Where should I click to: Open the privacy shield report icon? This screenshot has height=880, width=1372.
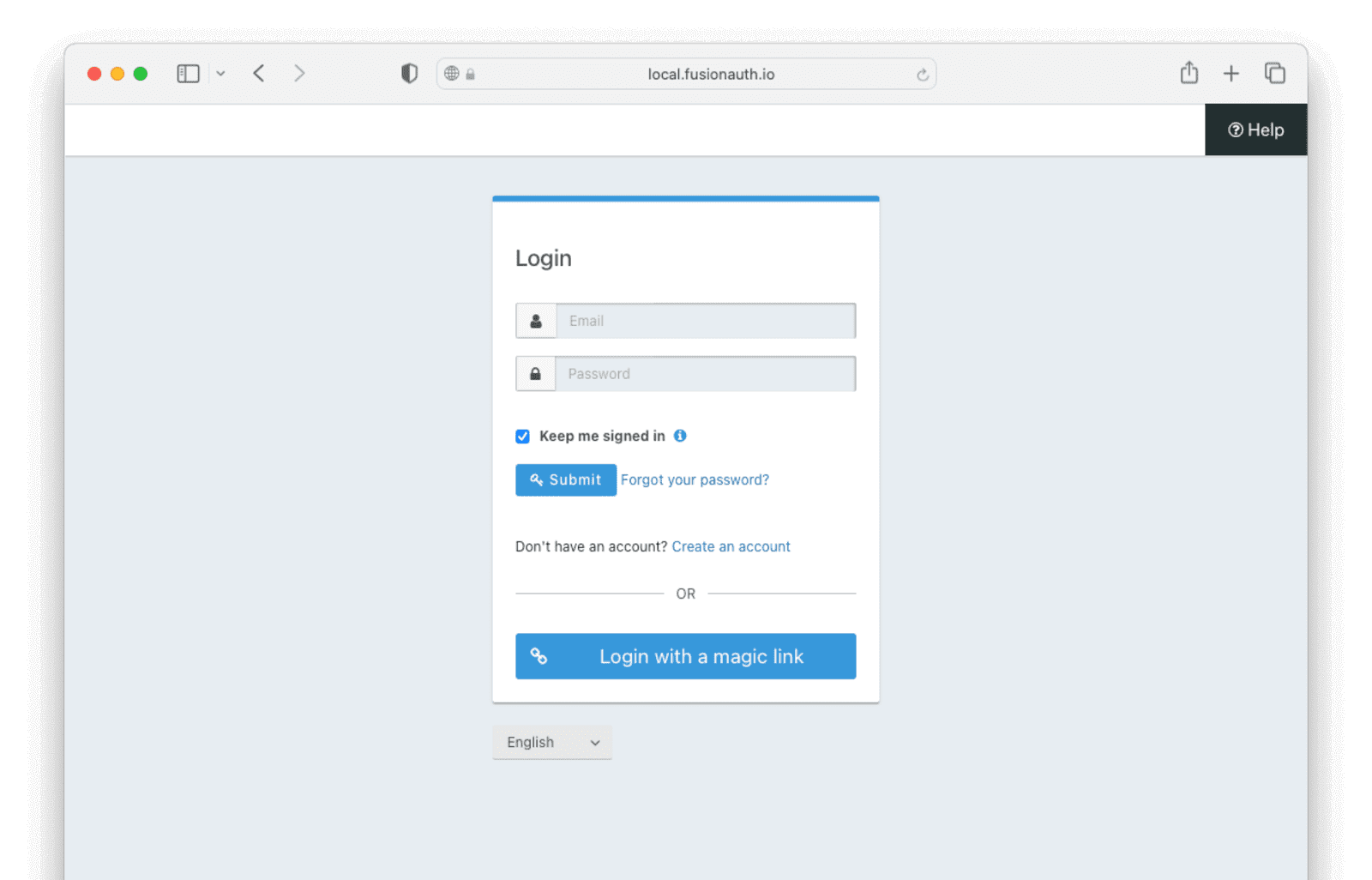[409, 74]
